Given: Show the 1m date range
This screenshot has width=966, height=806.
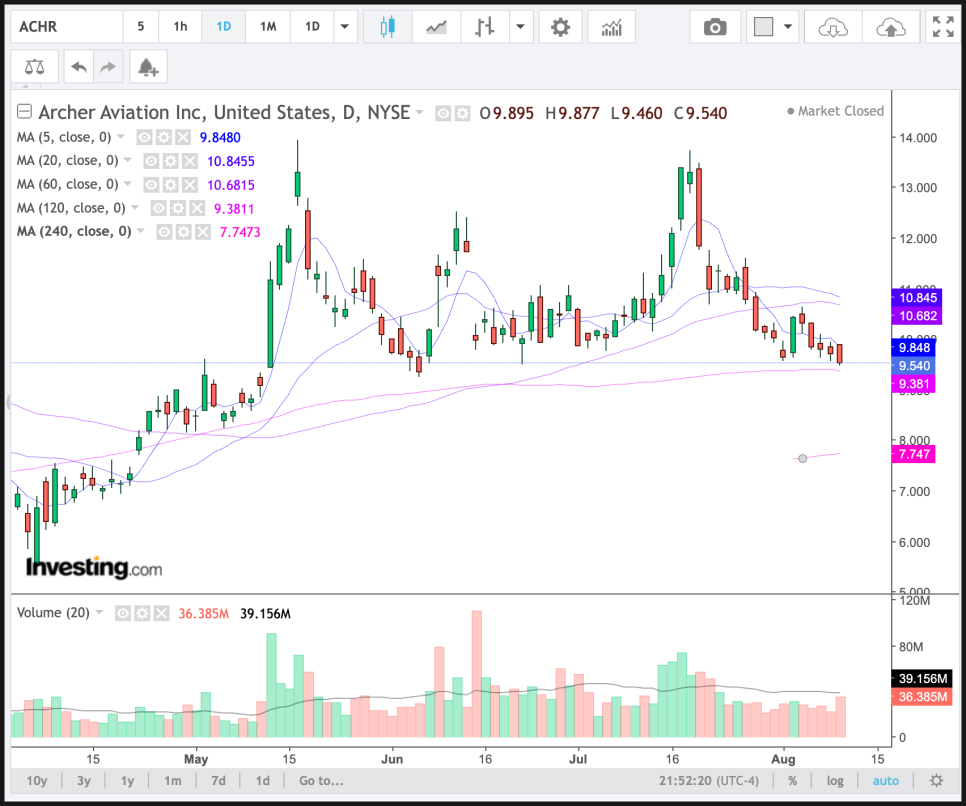Looking at the screenshot, I should click(172, 781).
